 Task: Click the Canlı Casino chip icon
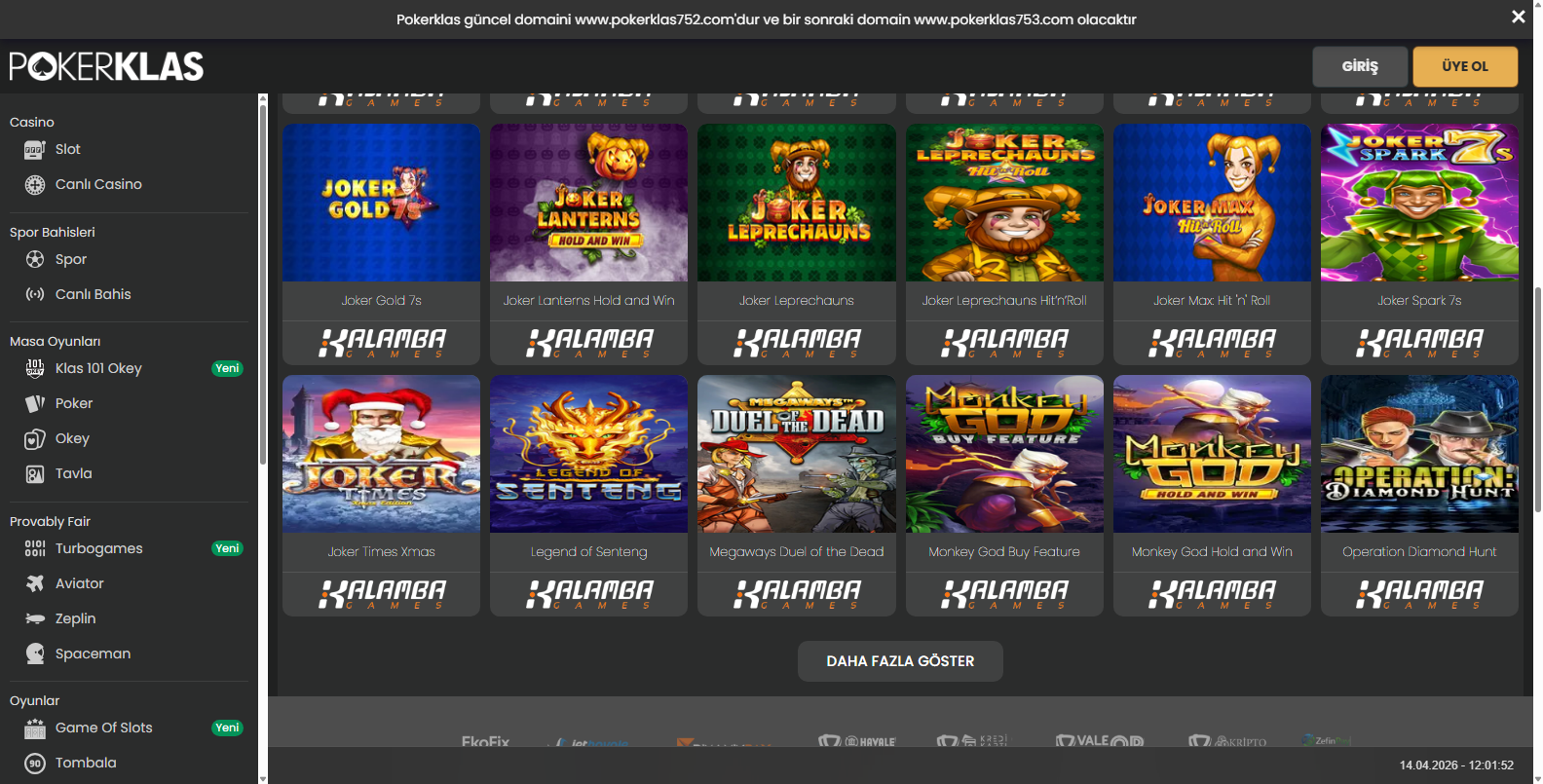(x=35, y=184)
